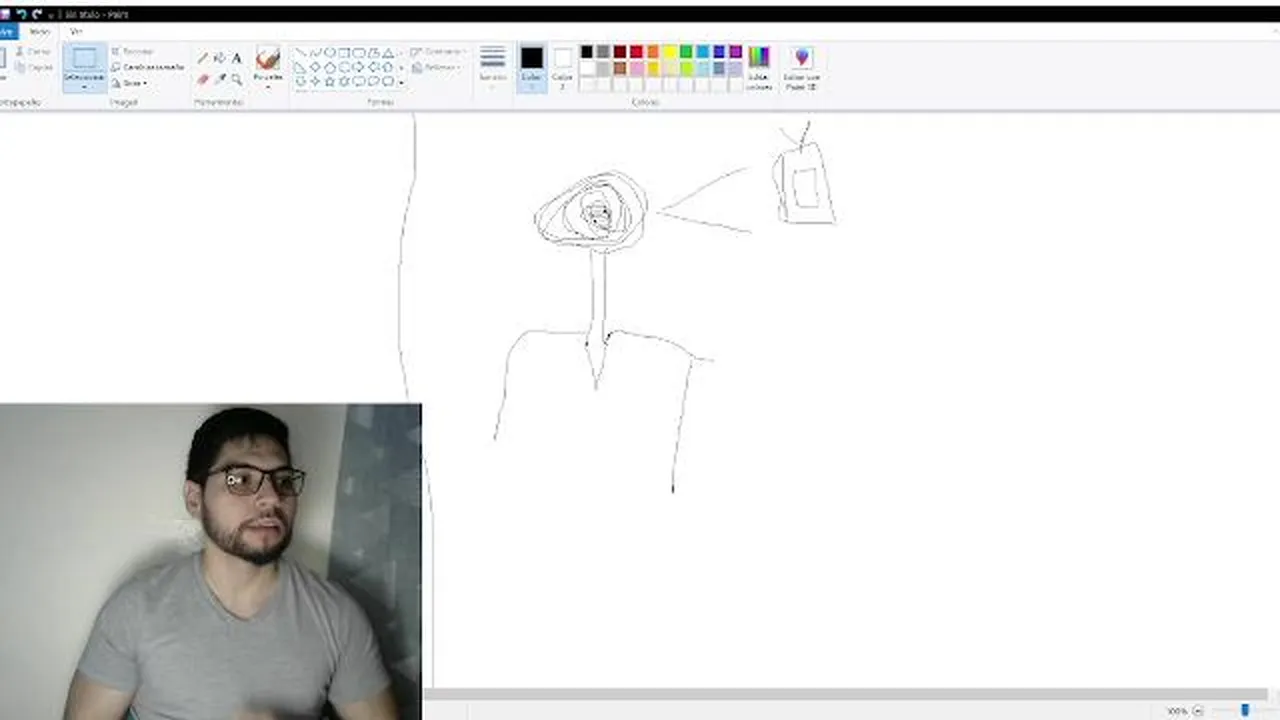
Task: Switch to the View (Ver) tab
Action: coord(76,31)
